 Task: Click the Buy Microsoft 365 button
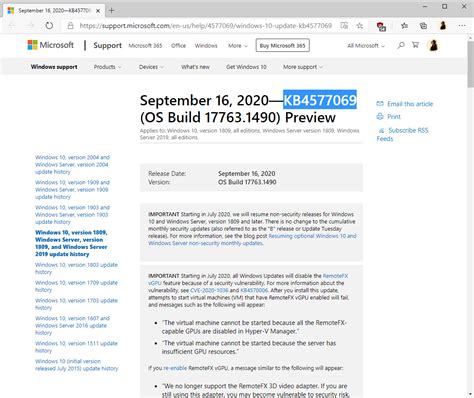pyautogui.click(x=283, y=46)
